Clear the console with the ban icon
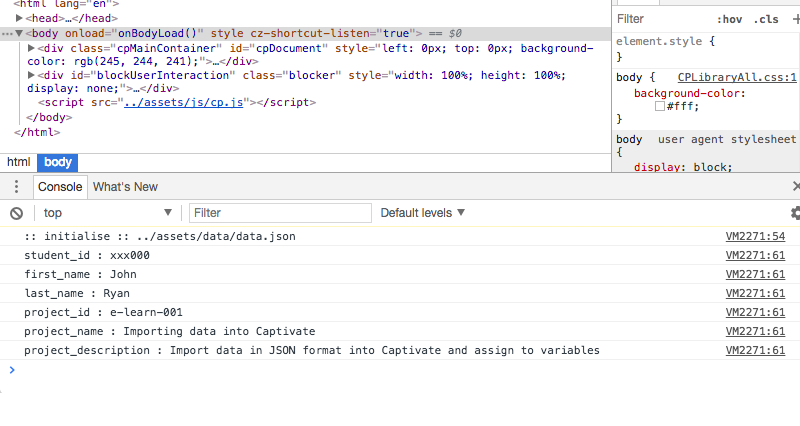Screen dimensions: 800x426 [16, 213]
